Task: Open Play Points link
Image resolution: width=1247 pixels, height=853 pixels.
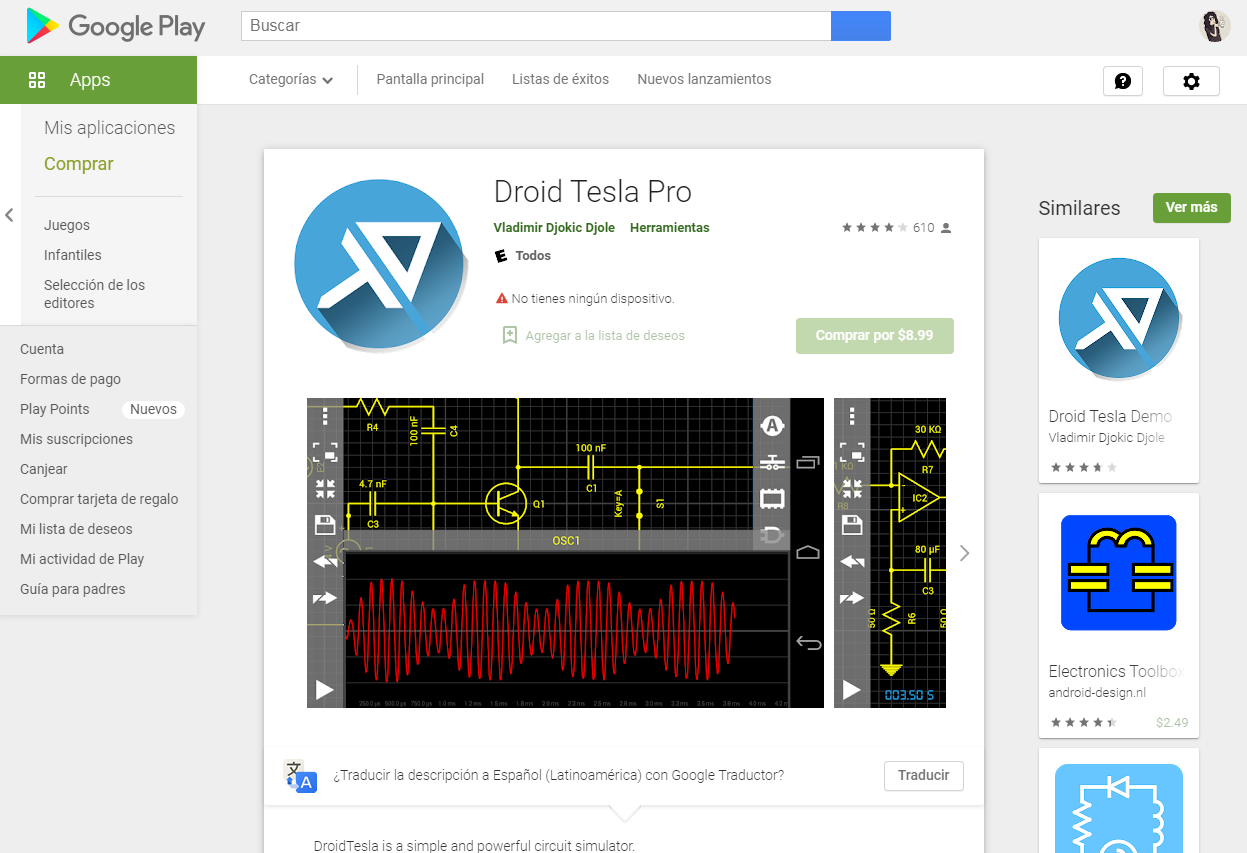Action: (x=55, y=409)
